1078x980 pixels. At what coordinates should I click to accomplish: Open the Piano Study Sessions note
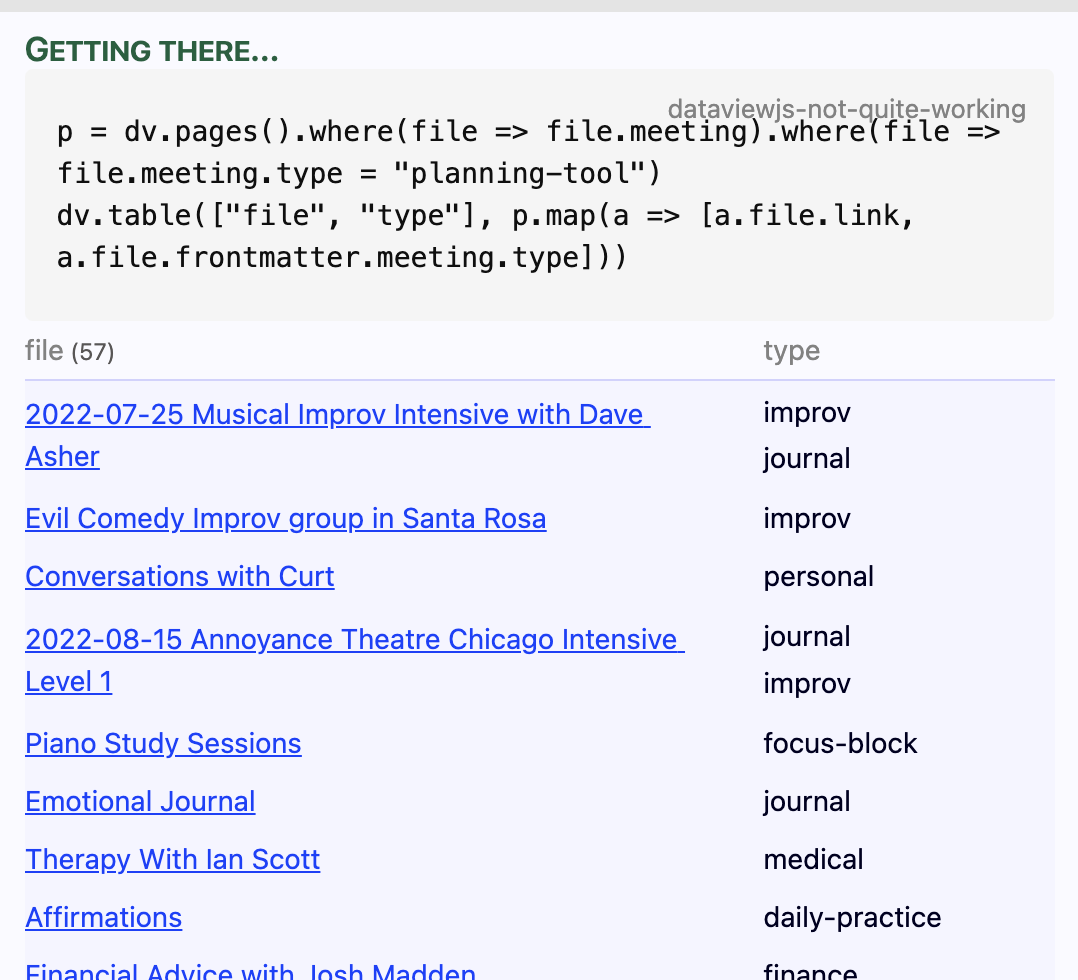pos(163,743)
